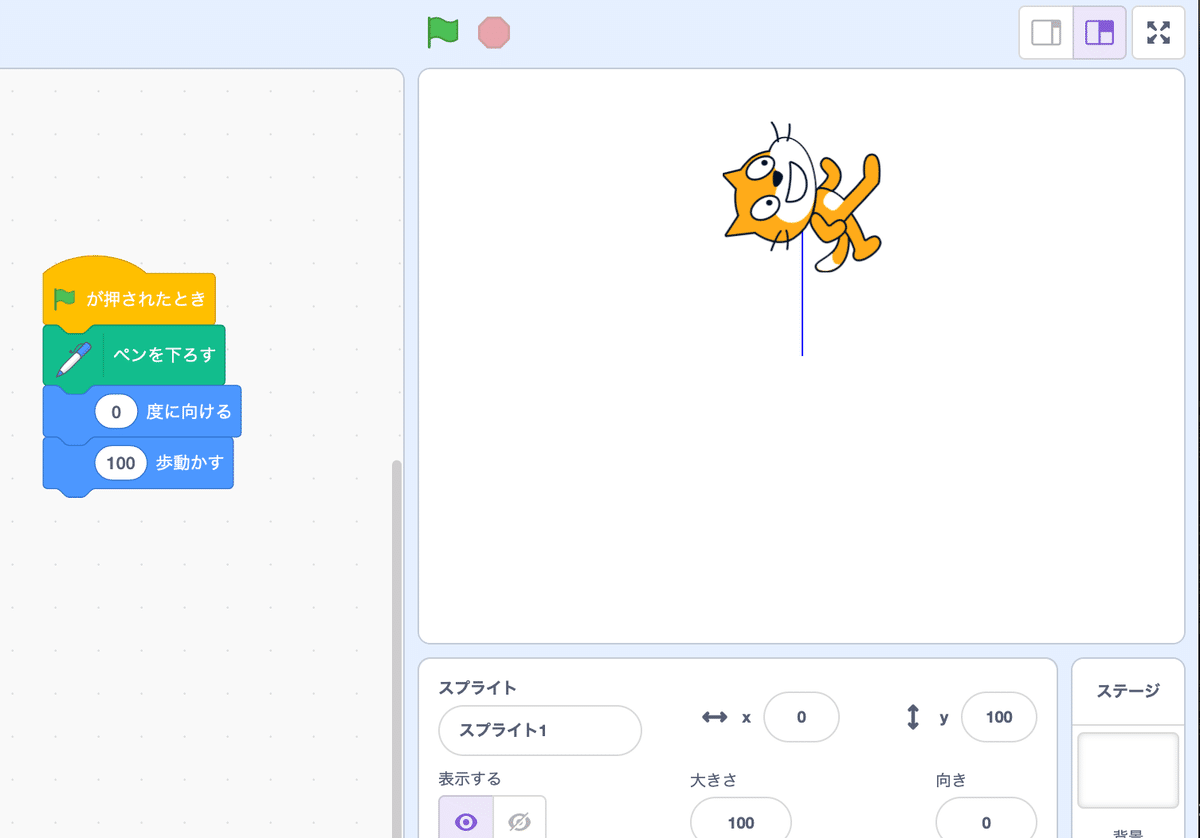
Task: Click the 'ステージ' panel header
Action: [x=1128, y=691]
